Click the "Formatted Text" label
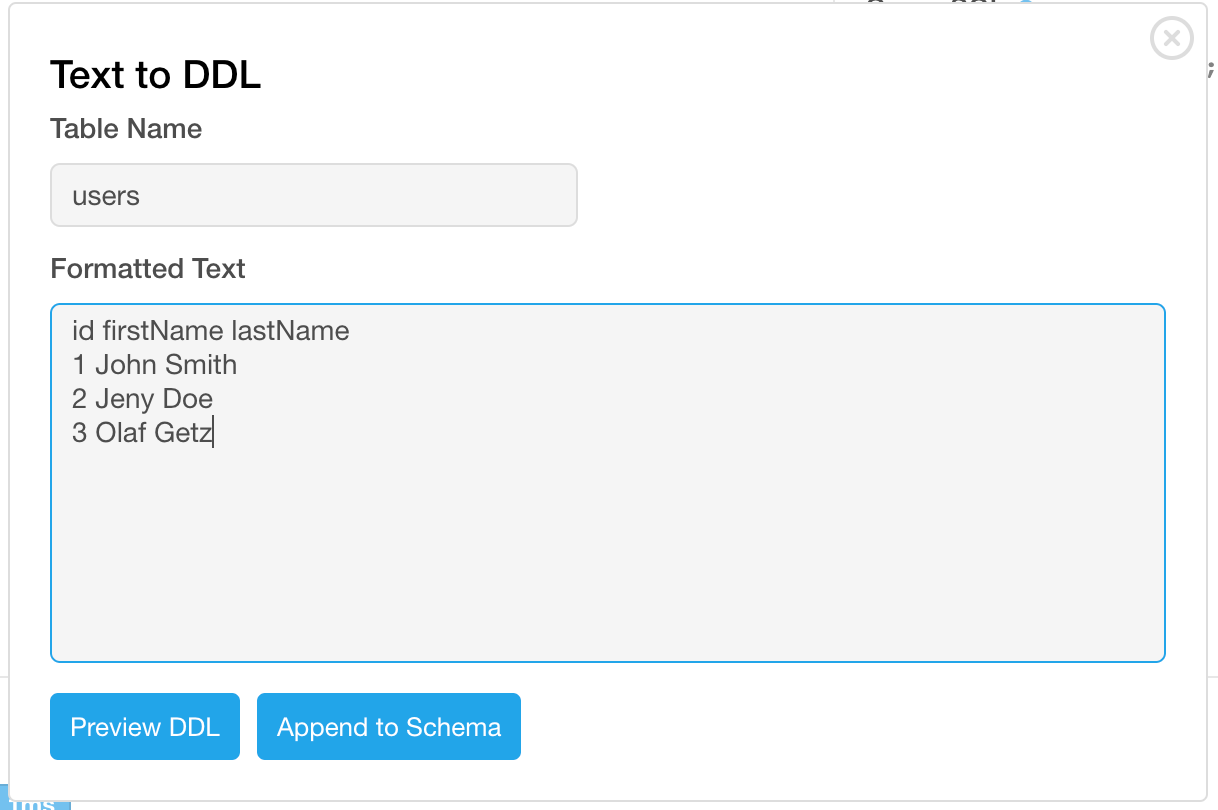This screenshot has width=1218, height=810. click(x=148, y=269)
